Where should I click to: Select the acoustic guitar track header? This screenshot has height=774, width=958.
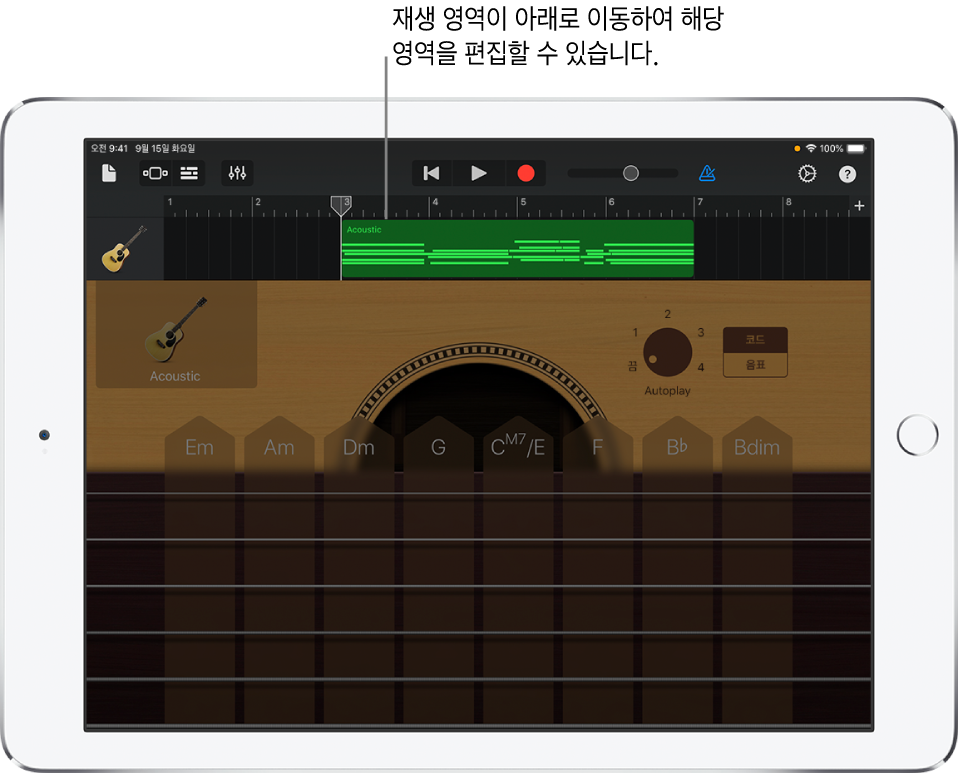124,249
